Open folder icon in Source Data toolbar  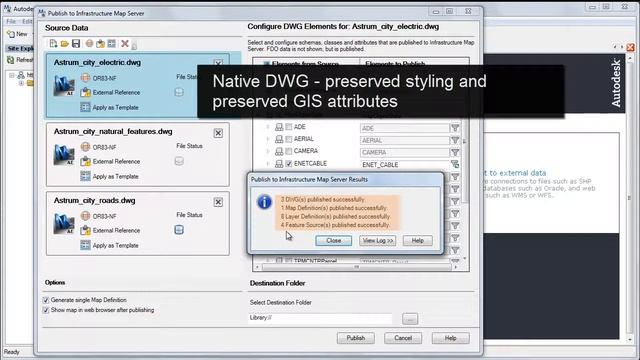(x=64, y=44)
